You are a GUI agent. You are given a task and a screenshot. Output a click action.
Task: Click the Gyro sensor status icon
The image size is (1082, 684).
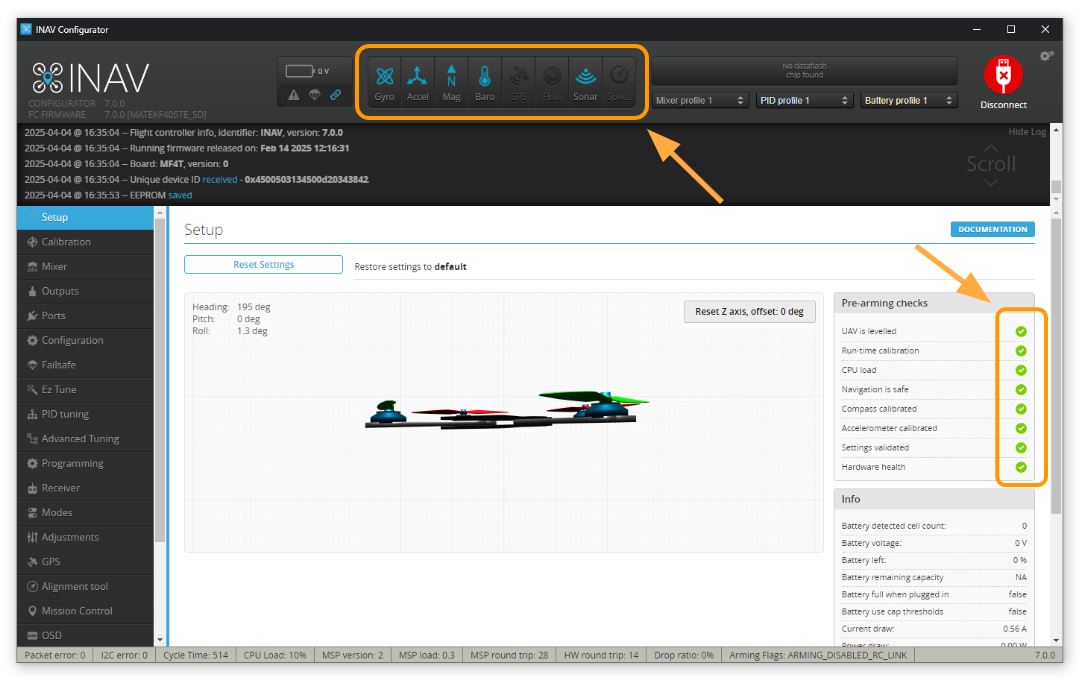click(384, 76)
